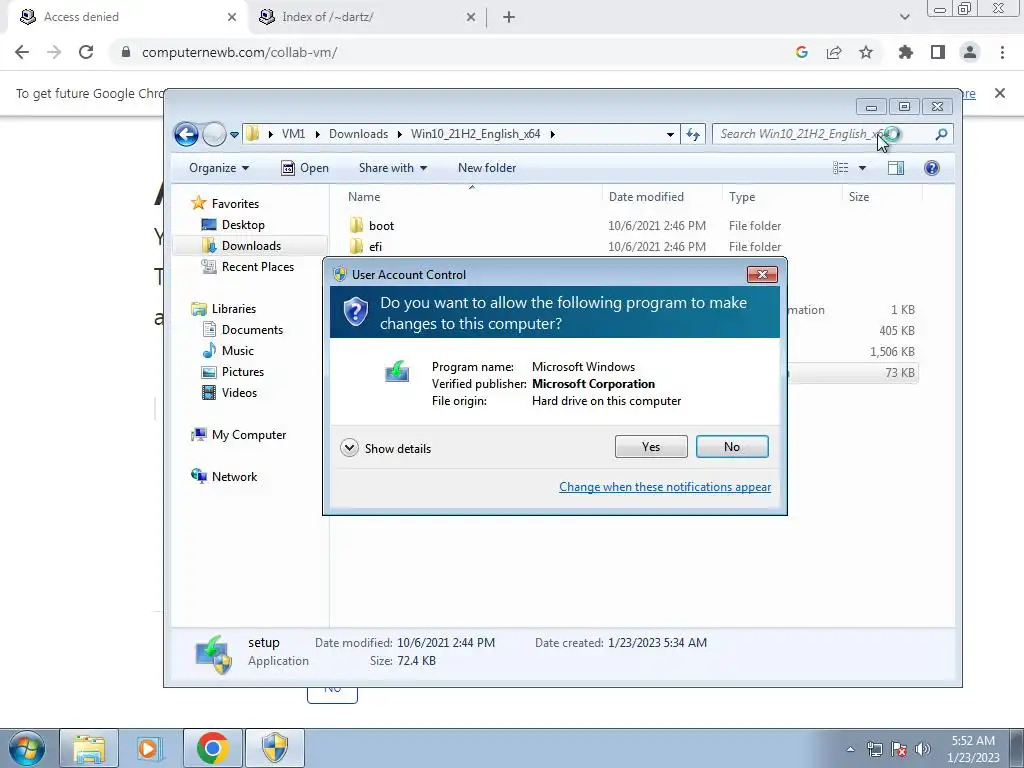Open Chrome profile avatar
The image size is (1024, 768).
pyautogui.click(x=970, y=52)
